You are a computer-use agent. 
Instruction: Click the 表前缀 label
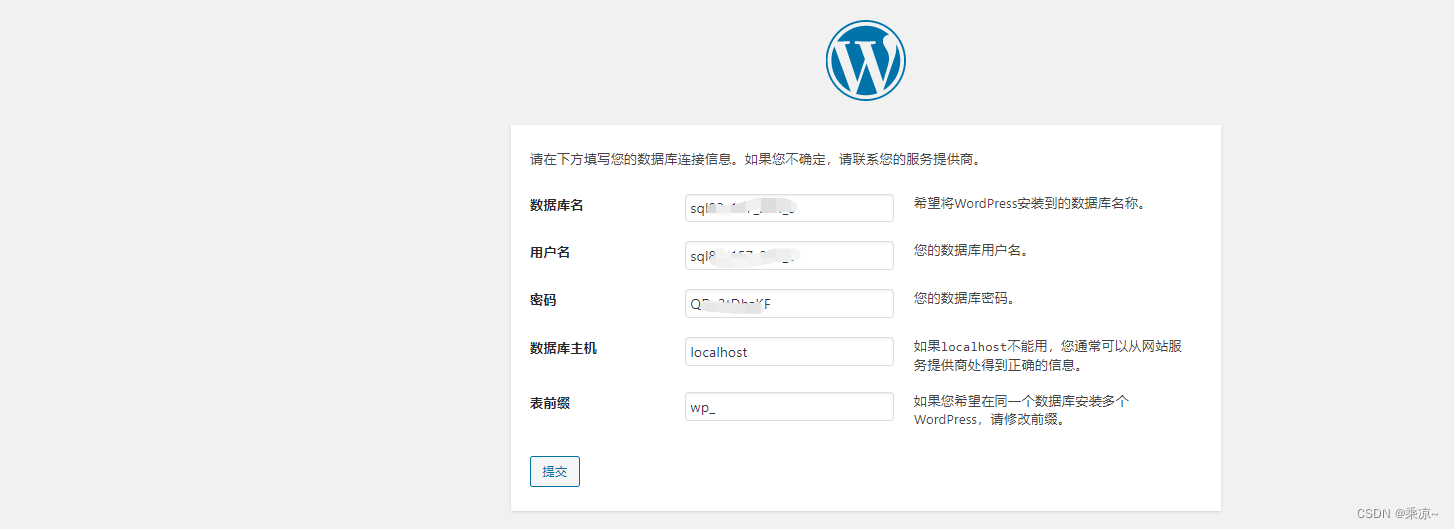tap(550, 403)
